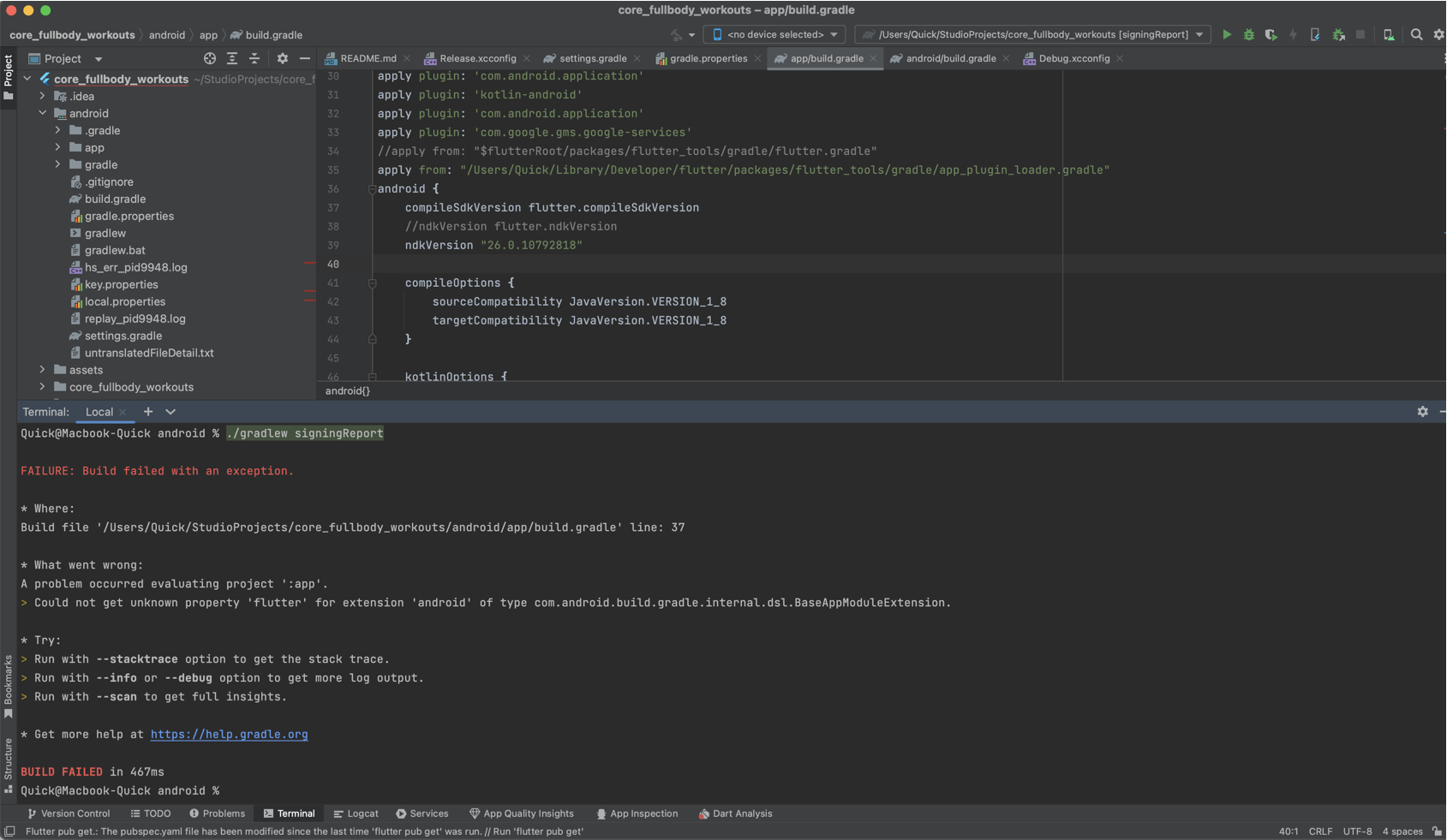1447x840 pixels.
Task: Collapse the android folder
Action: pos(43,113)
